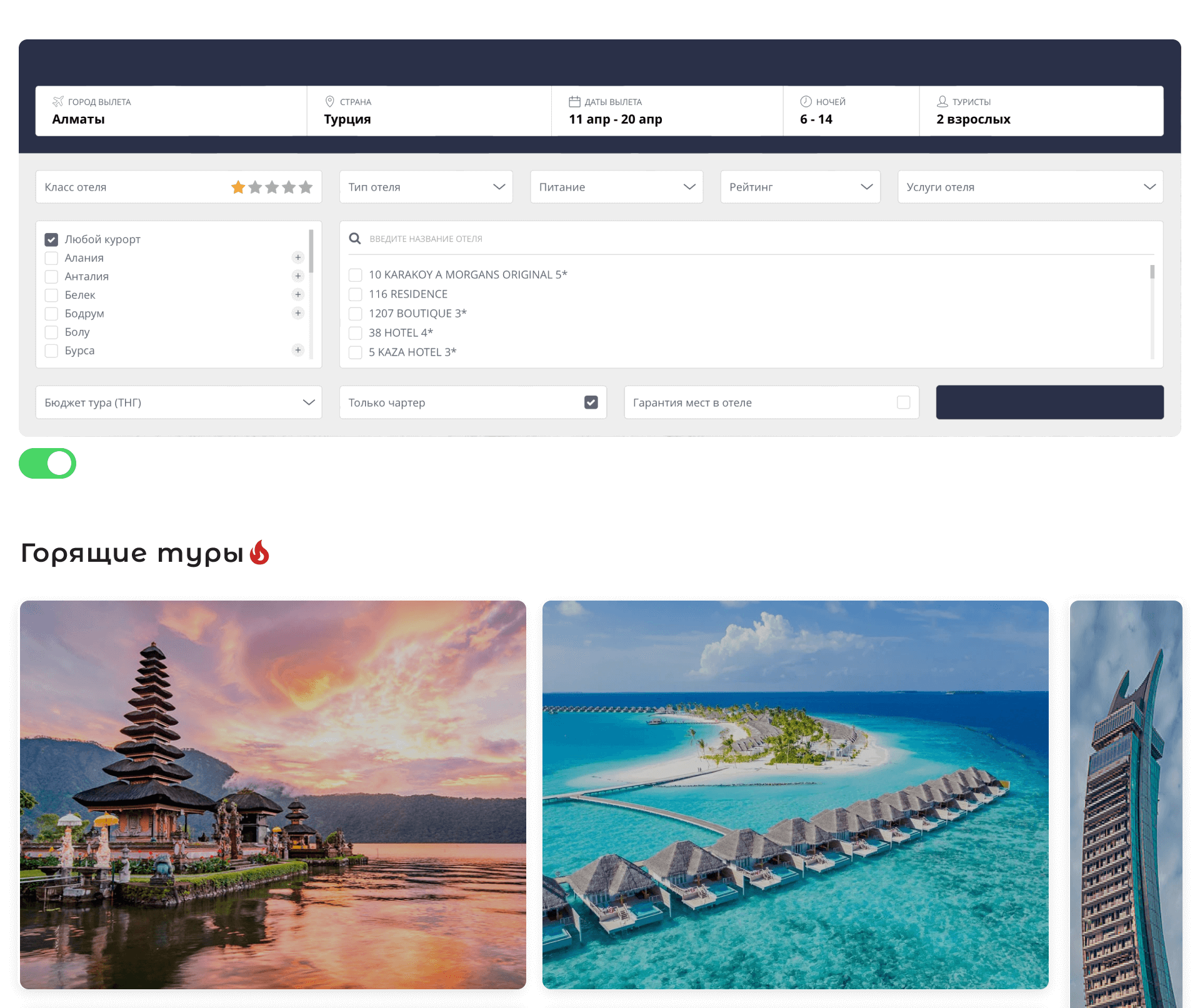1200x1008 pixels.
Task: Click the clock icon next to Ночей
Action: click(x=806, y=101)
